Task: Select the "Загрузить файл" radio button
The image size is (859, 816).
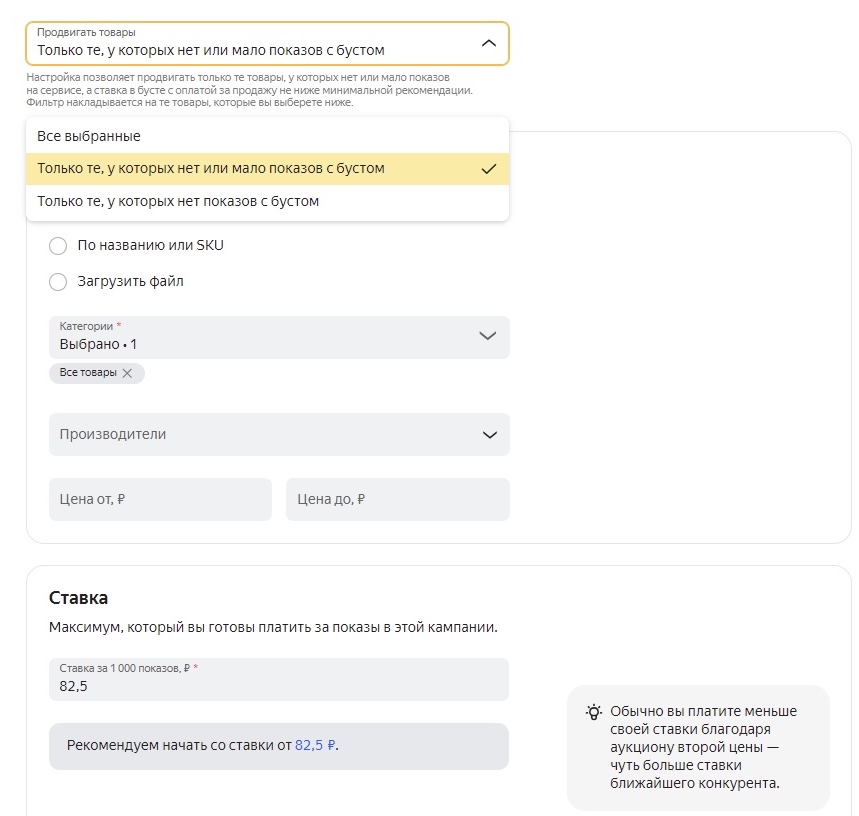Action: click(x=58, y=282)
